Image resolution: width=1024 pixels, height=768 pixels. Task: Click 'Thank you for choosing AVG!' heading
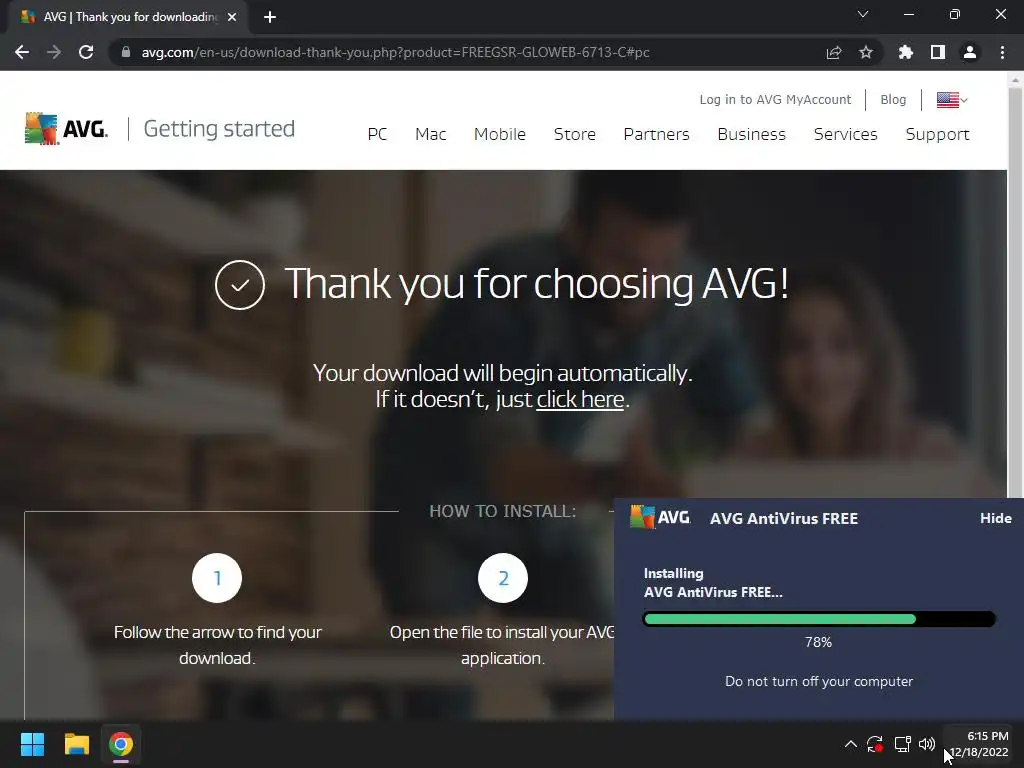[x=537, y=283]
